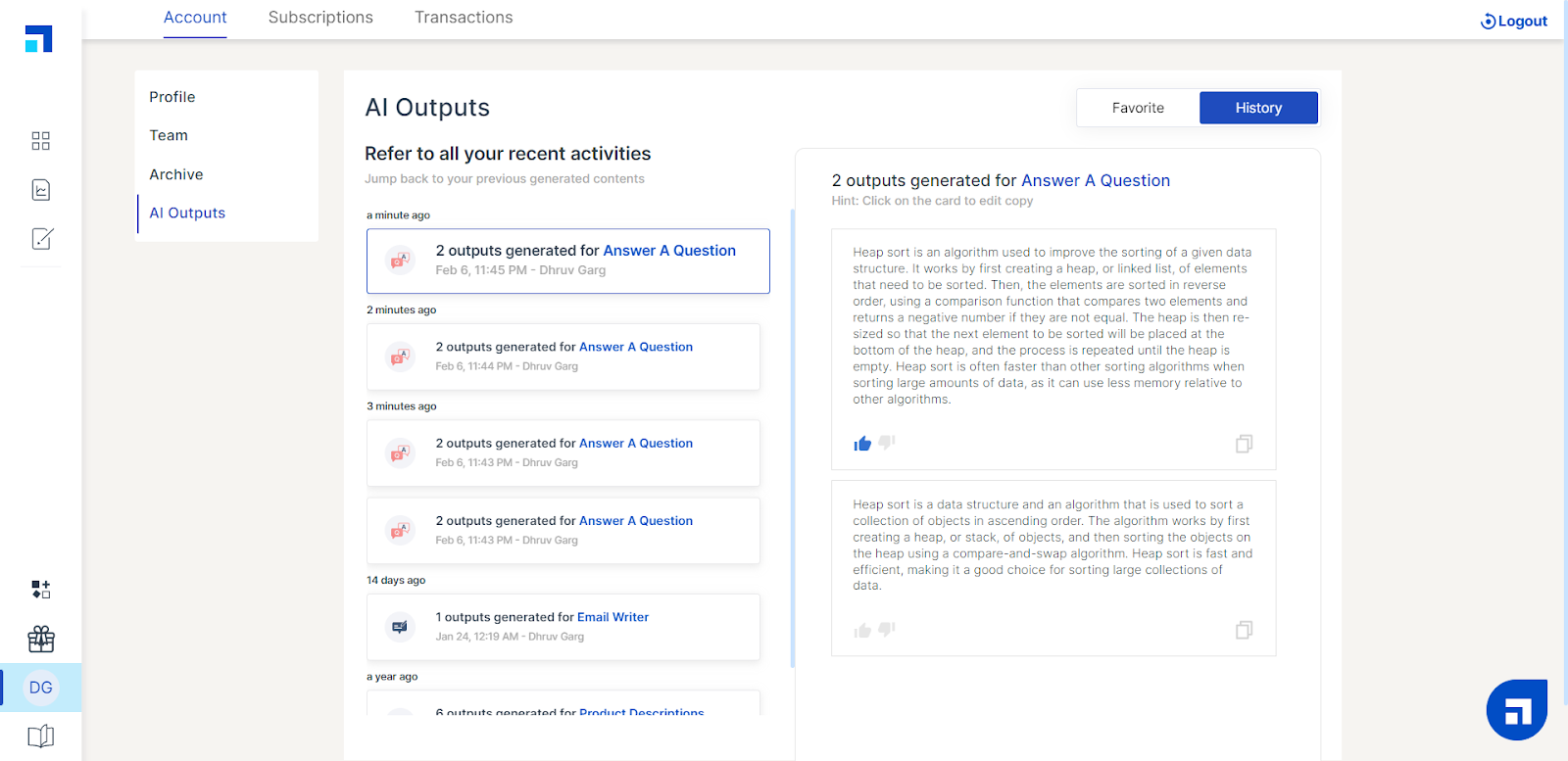Open the dashboard grid icon in sidebar

40,141
